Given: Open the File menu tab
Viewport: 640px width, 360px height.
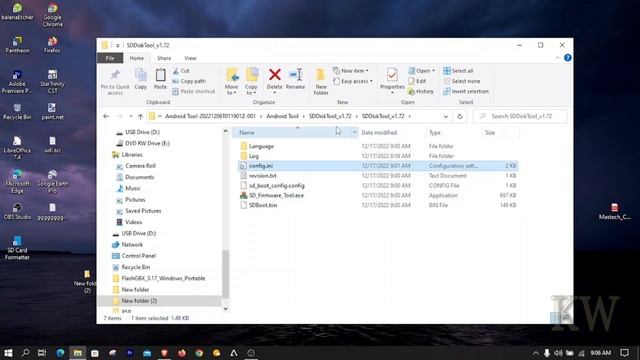Looking at the screenshot, I should pos(110,58).
